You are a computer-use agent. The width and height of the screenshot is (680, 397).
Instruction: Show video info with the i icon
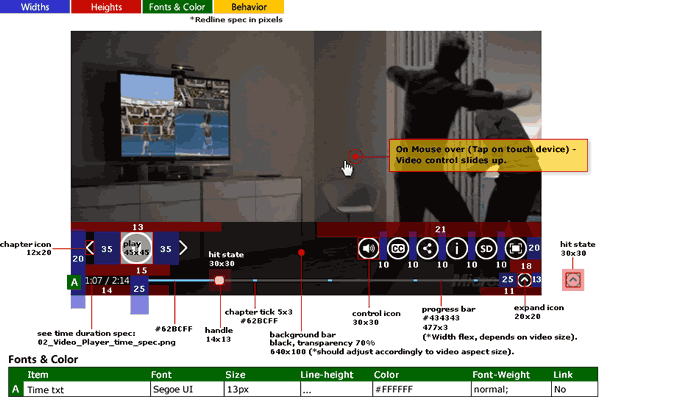tap(457, 249)
